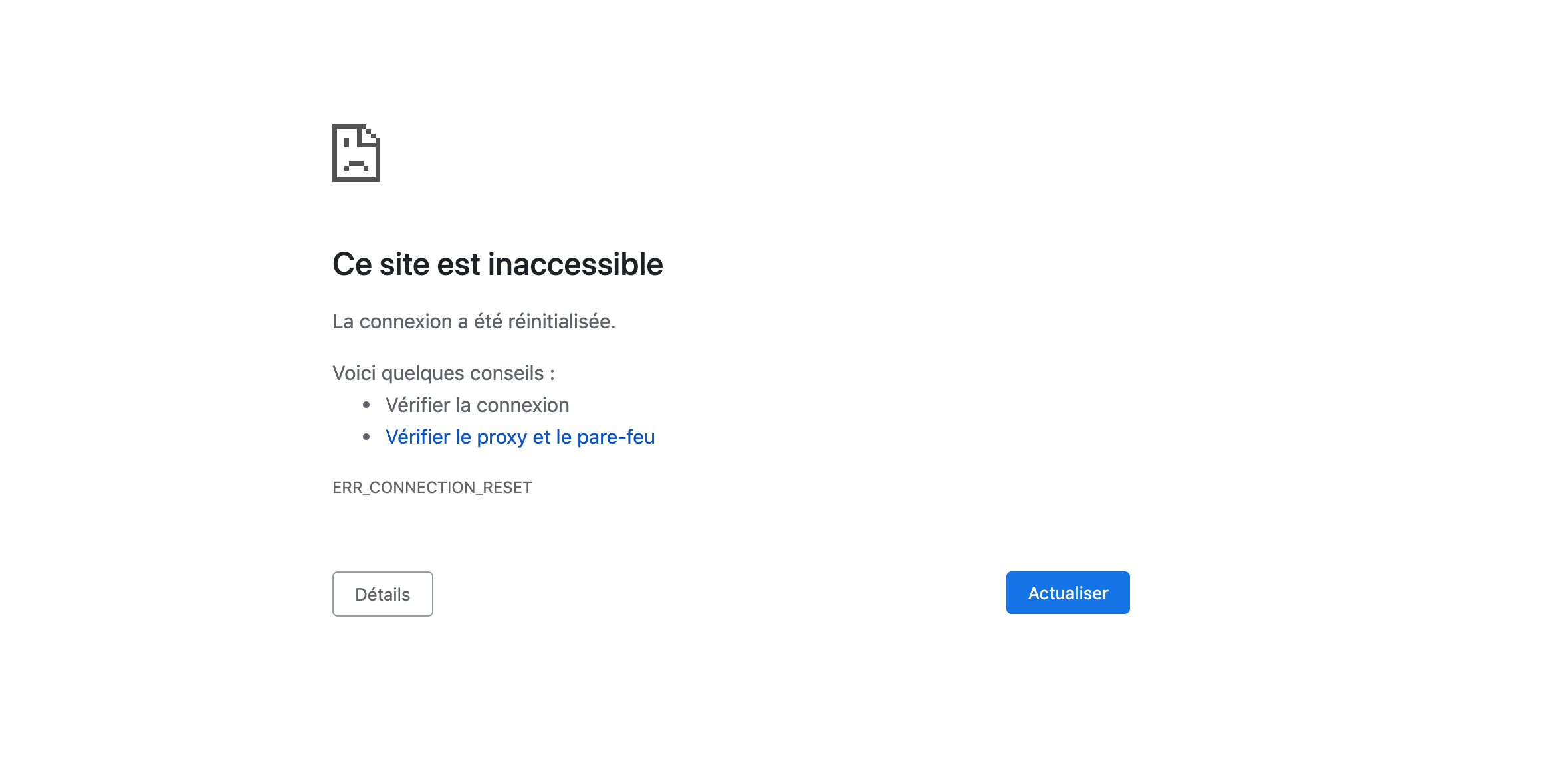Click the word 'conseils' in the tips line
Image resolution: width=1558 pixels, height=784 pixels.
click(506, 373)
